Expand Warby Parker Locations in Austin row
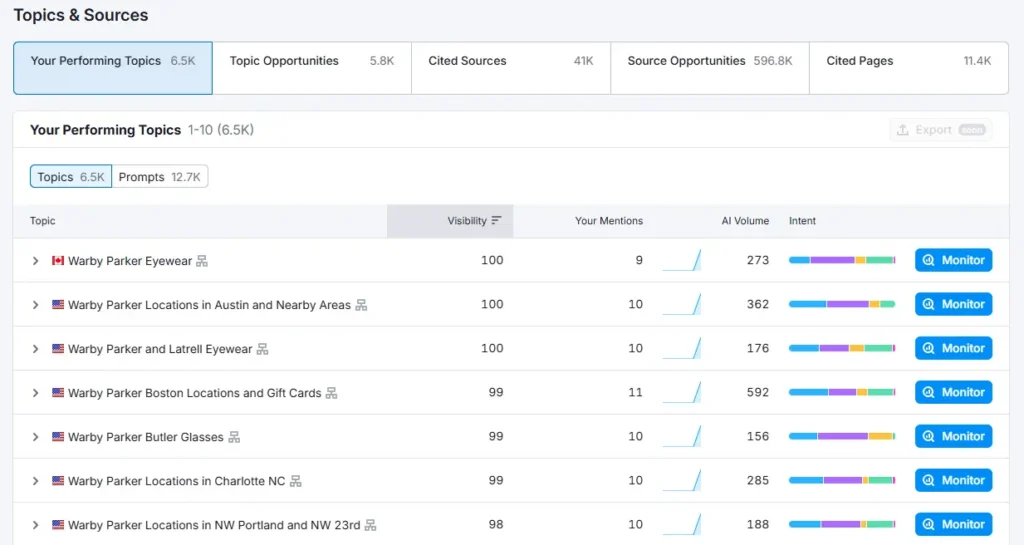Image resolution: width=1024 pixels, height=545 pixels. coord(35,305)
